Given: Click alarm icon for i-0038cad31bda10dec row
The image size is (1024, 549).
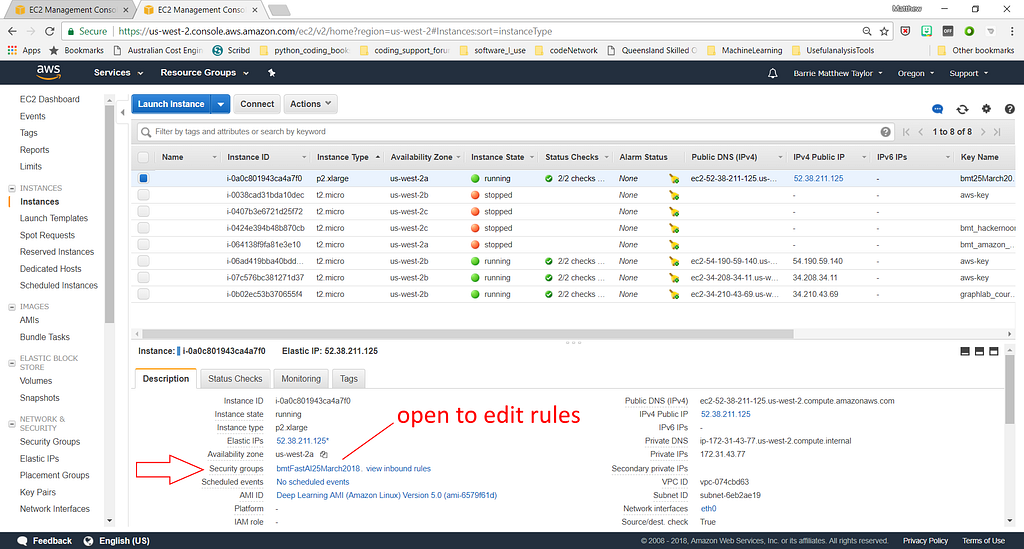Looking at the screenshot, I should point(674,195).
